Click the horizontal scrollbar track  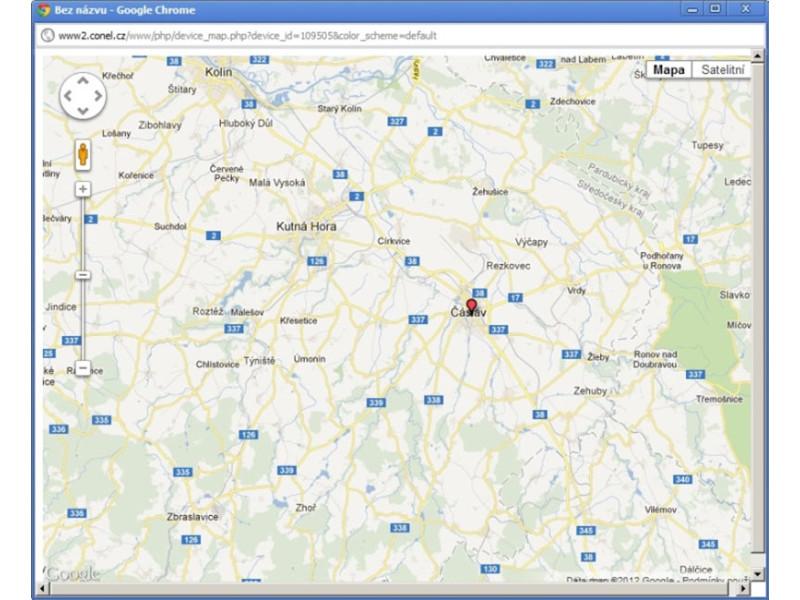(393, 588)
